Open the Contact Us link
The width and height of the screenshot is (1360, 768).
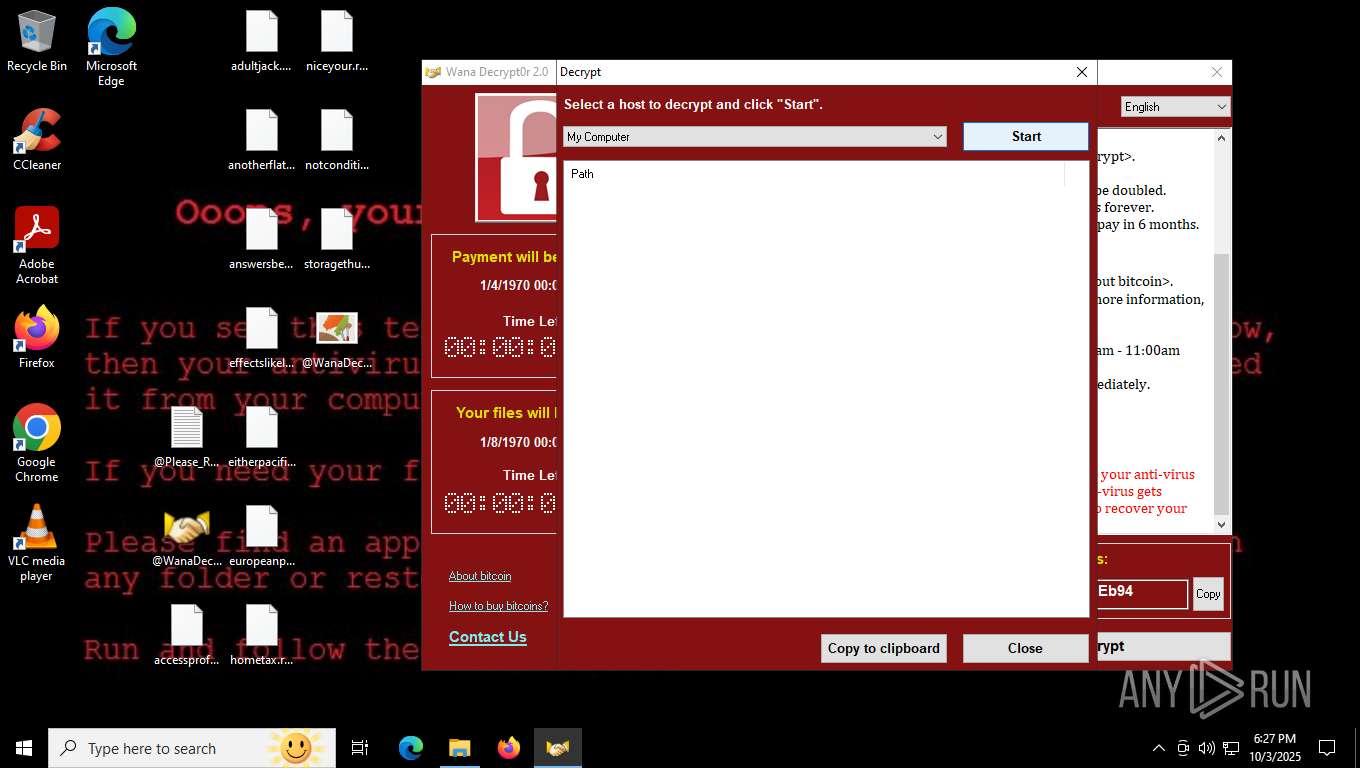coord(488,637)
